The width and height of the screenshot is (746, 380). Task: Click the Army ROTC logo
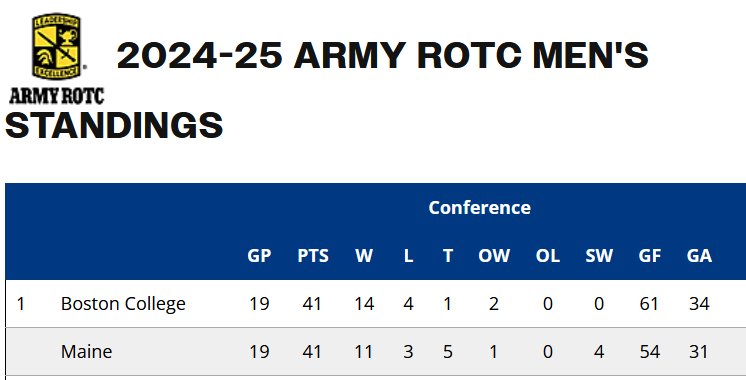point(57,58)
